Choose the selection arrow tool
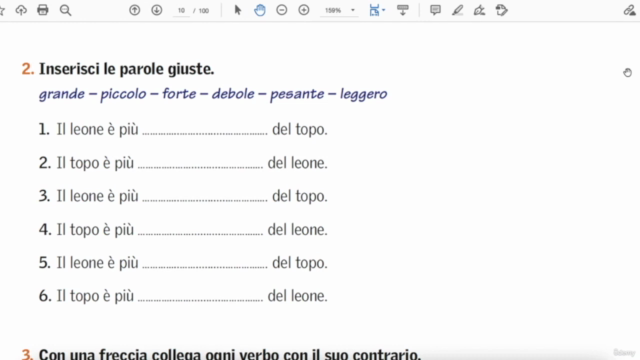 tap(238, 10)
